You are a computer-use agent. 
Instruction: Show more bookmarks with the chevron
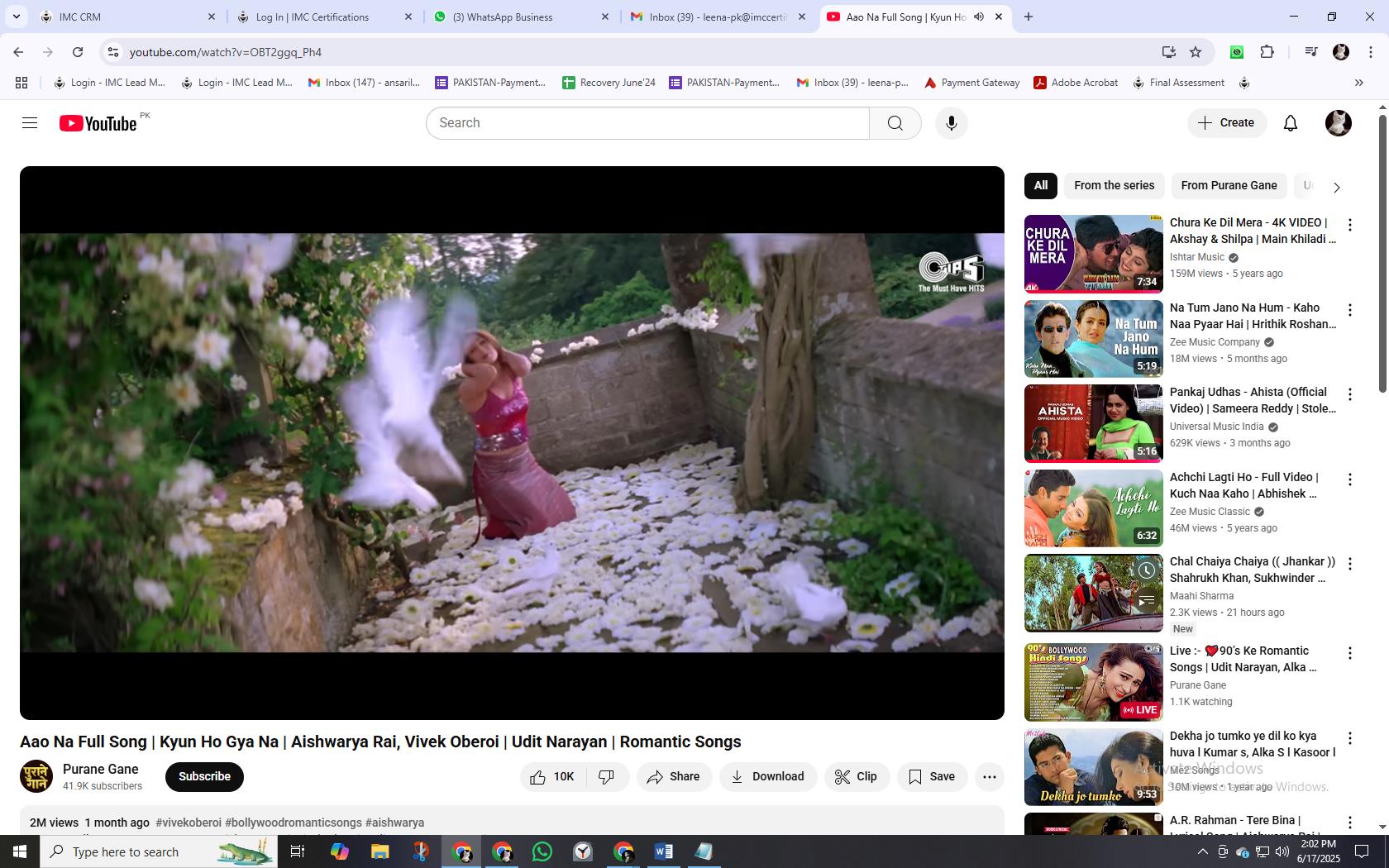[1358, 83]
